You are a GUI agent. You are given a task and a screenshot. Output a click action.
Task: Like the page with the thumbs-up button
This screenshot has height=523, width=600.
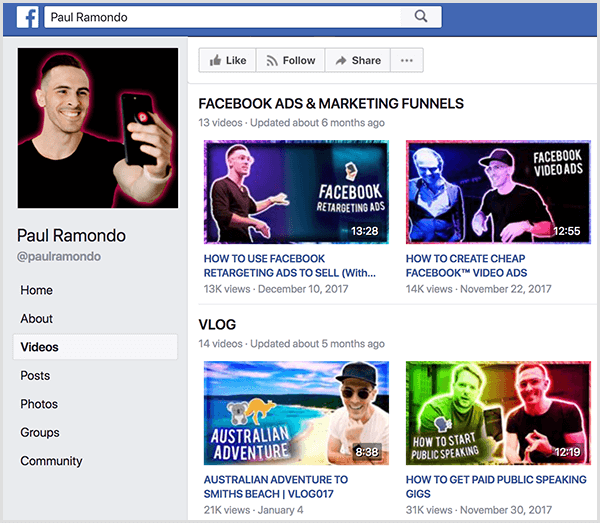tap(227, 60)
